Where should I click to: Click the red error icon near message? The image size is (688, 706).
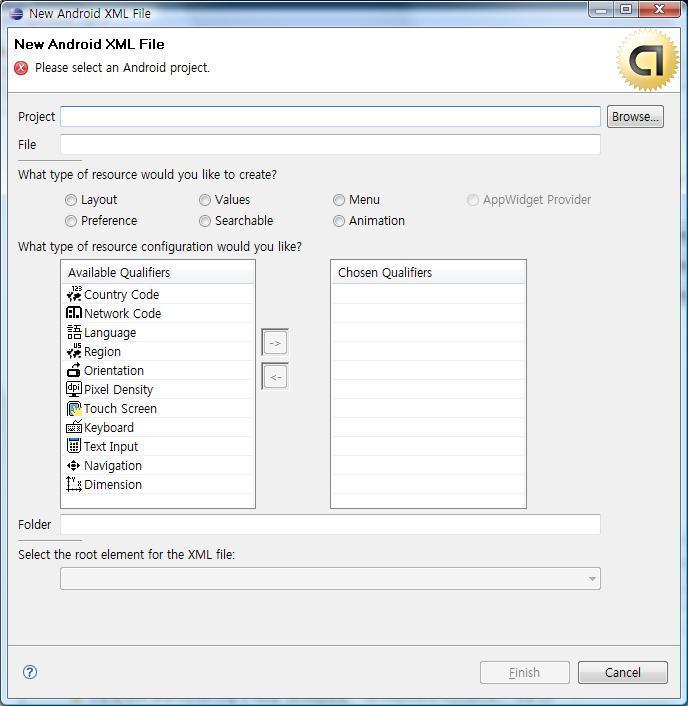coord(21,68)
